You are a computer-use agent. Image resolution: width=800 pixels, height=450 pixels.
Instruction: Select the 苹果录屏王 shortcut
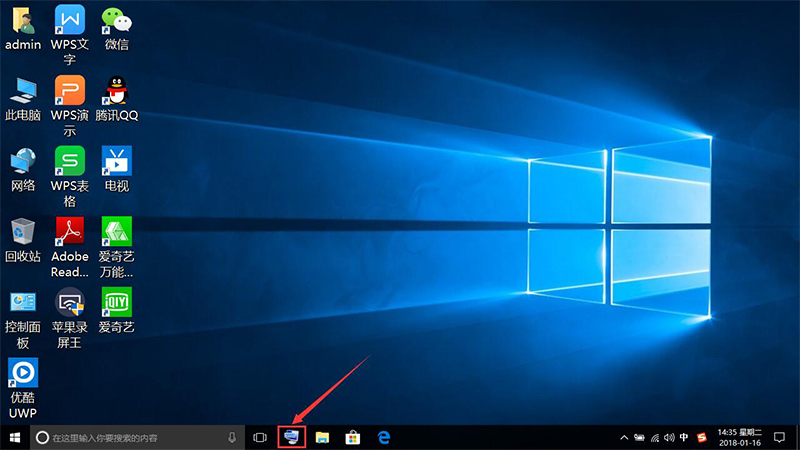point(70,302)
